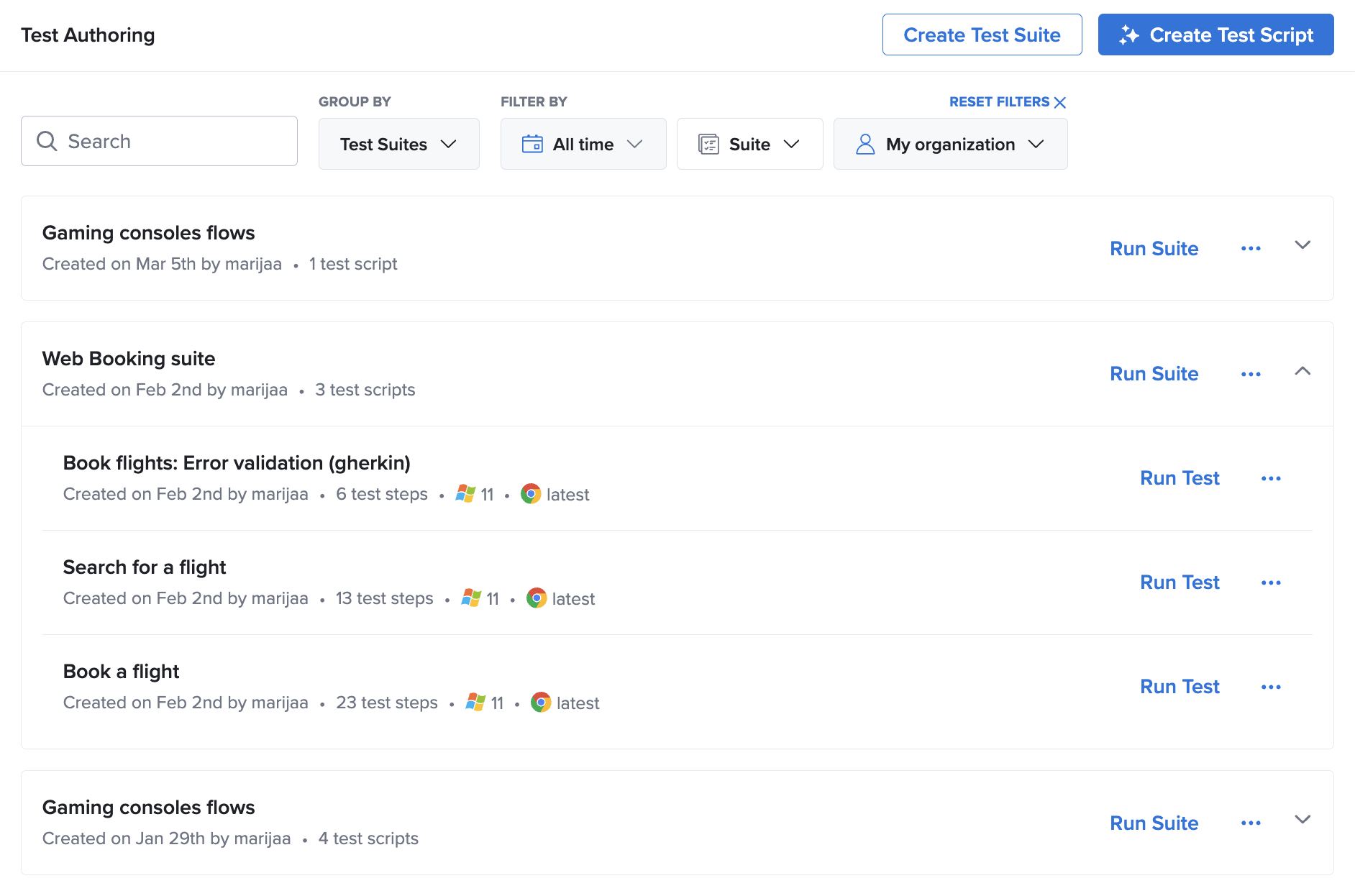Expand the Jan 29th Gaming consoles flows
Screen dimensions: 1355x896
point(1302,820)
